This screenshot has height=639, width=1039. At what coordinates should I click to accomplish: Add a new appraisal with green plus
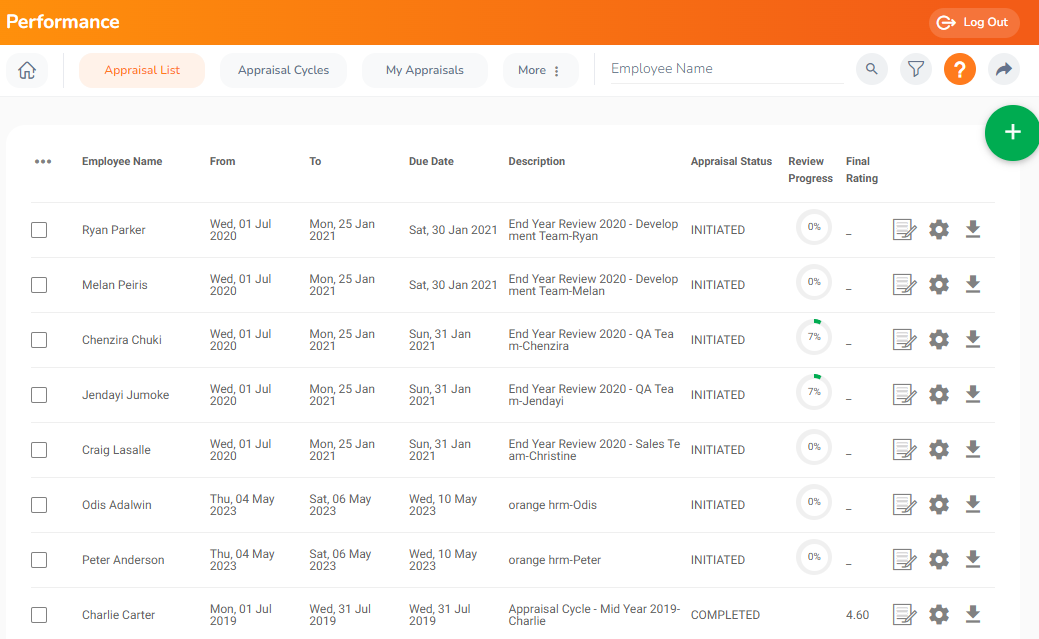pos(1012,133)
